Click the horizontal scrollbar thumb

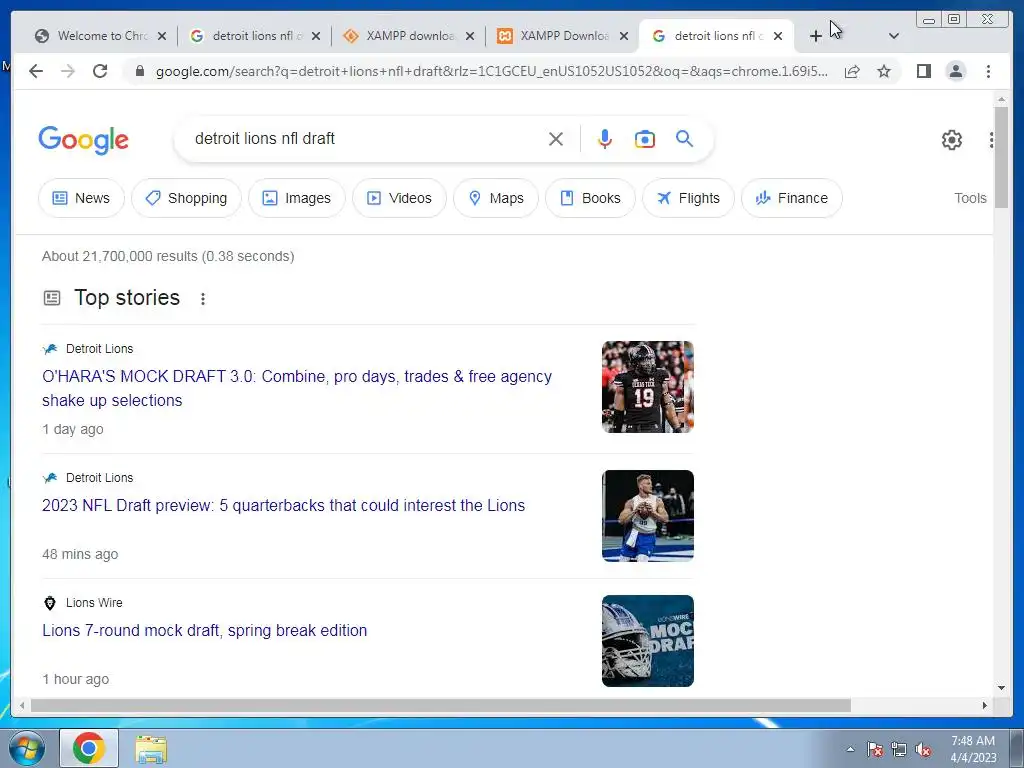441,705
